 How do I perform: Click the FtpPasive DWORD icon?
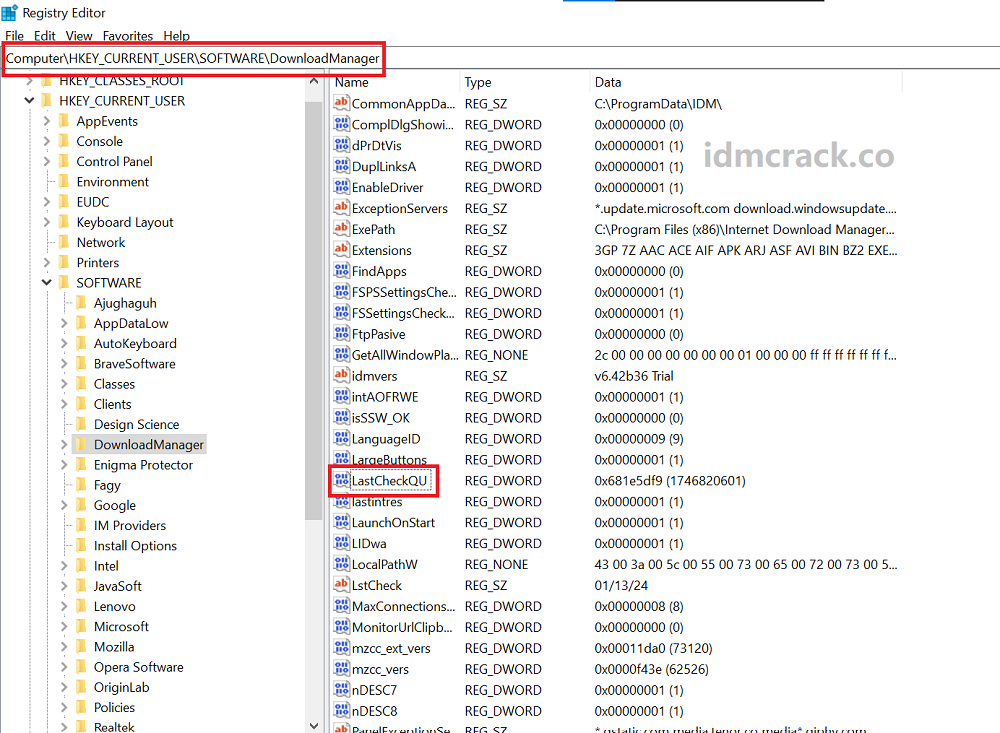pyautogui.click(x=341, y=333)
